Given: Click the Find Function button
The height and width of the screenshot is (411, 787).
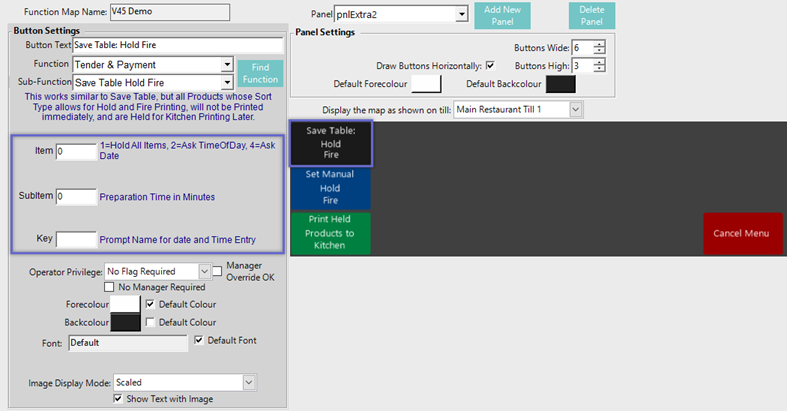Looking at the screenshot, I should (x=260, y=73).
